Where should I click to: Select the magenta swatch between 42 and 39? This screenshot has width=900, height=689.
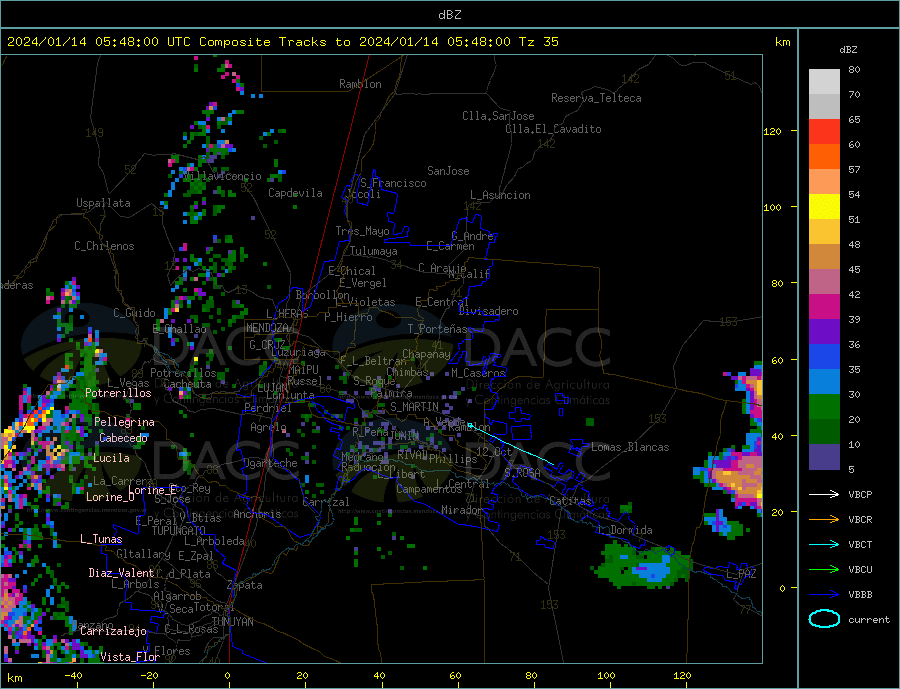[x=824, y=307]
